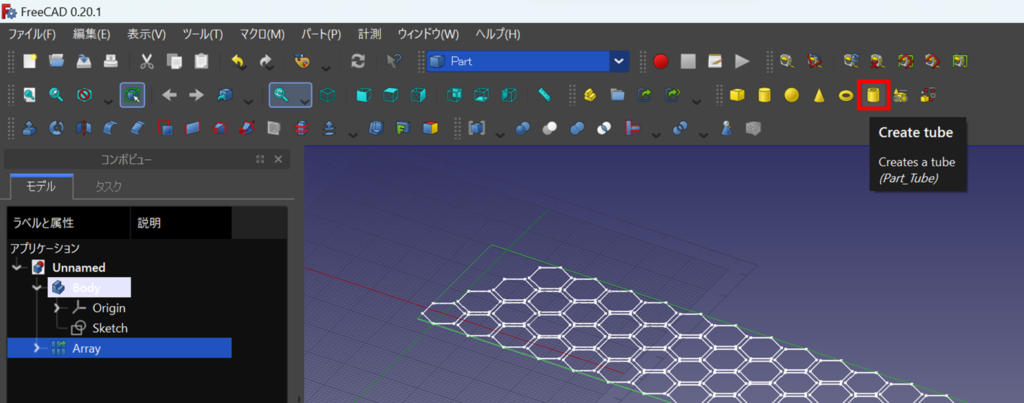Click the Check Geometry icon
Image resolution: width=1024 pixels, height=403 pixels.
click(x=726, y=129)
